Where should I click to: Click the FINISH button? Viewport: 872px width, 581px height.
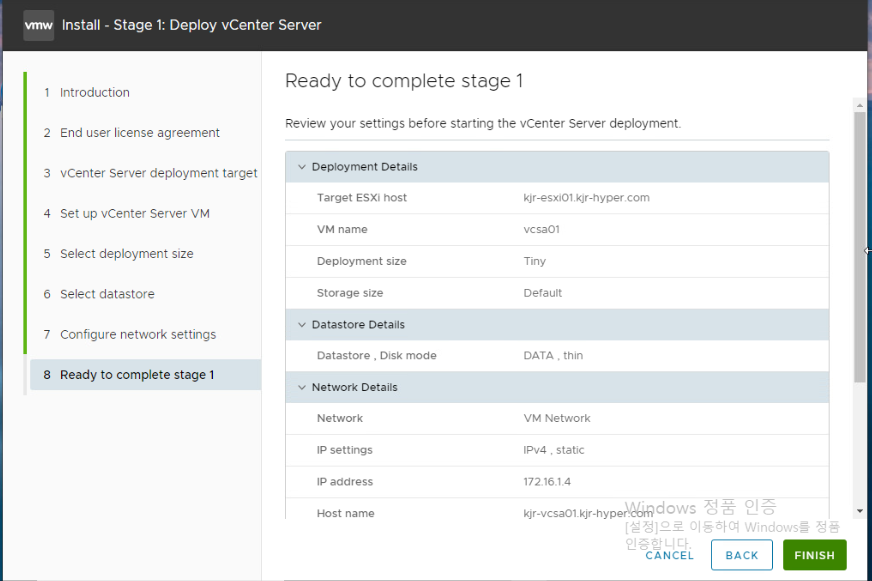point(815,555)
